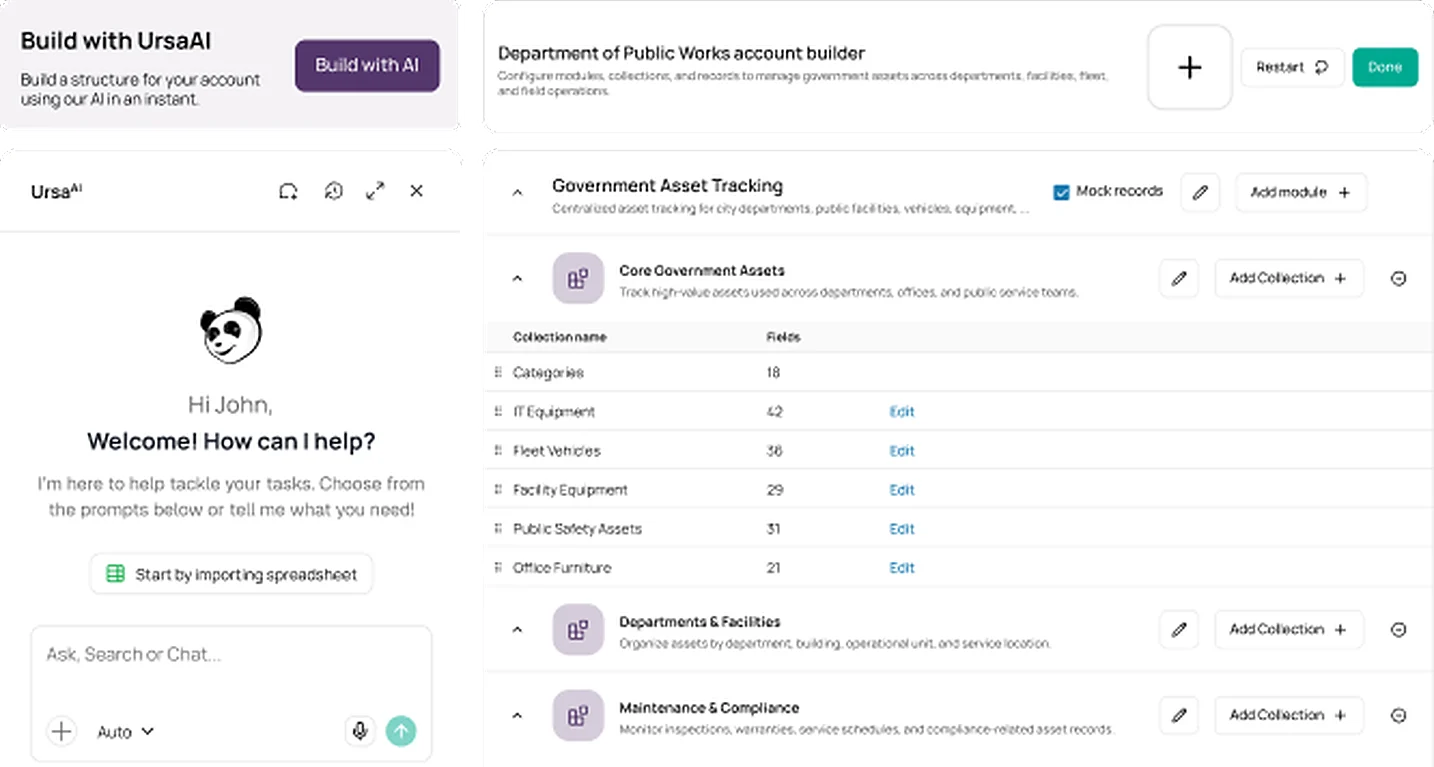Open chat history clock icon
This screenshot has width=1434, height=767.
click(334, 191)
